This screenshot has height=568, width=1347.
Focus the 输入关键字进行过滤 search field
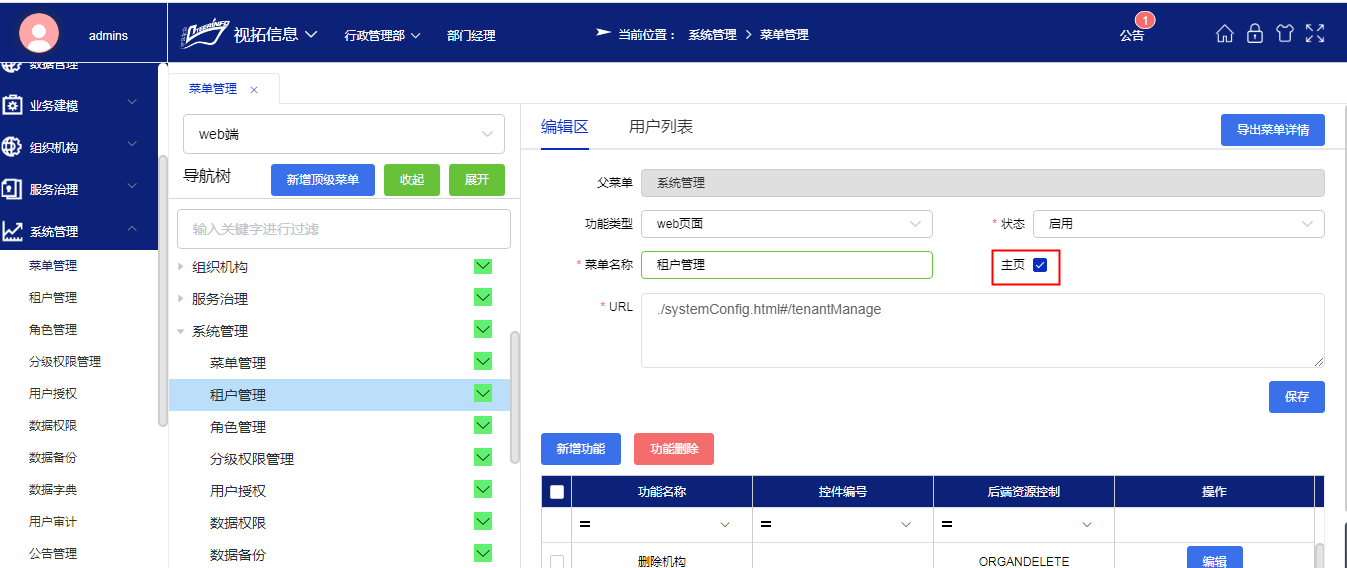point(344,229)
